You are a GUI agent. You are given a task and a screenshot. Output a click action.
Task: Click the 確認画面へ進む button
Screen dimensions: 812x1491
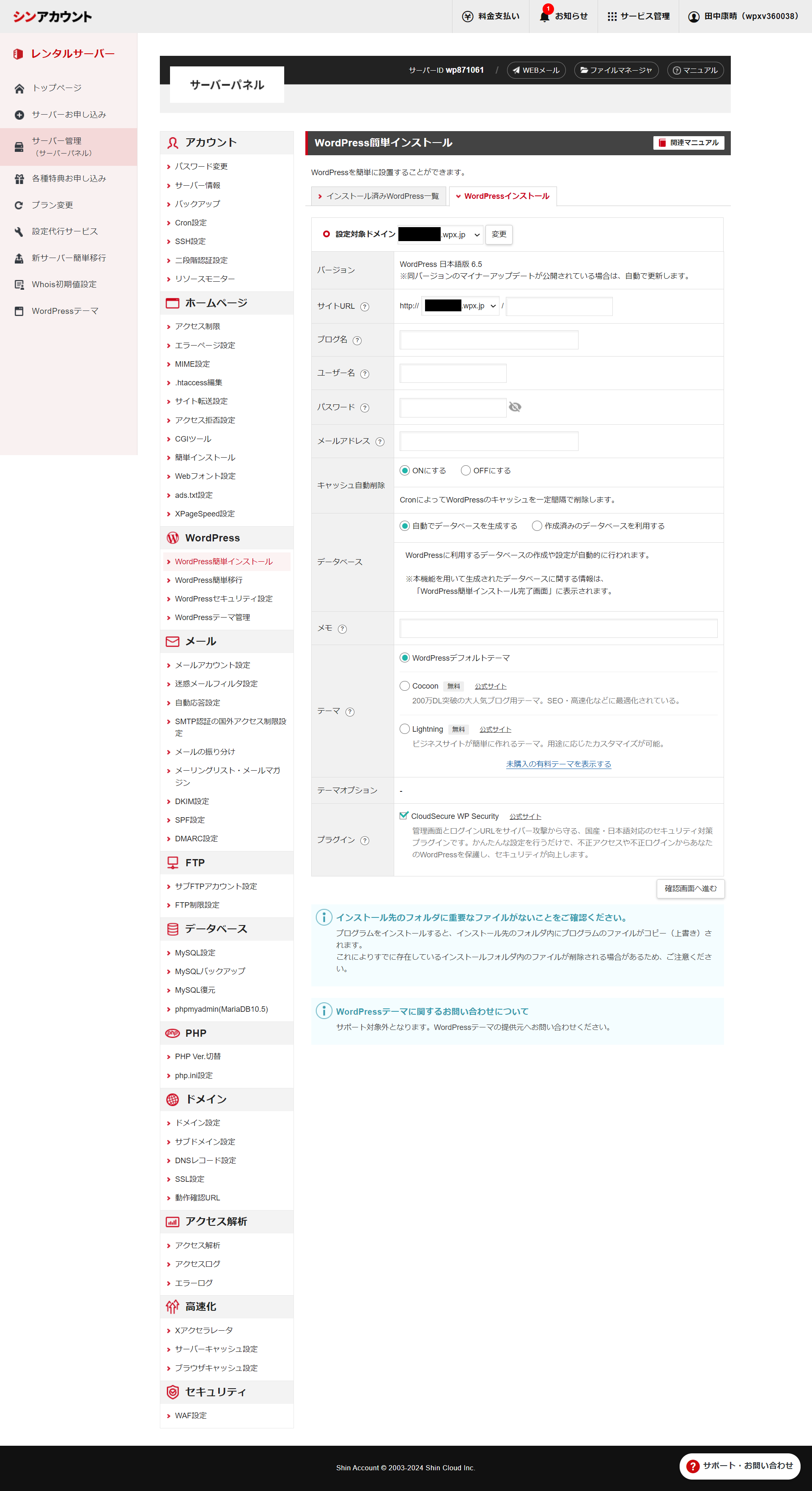point(690,888)
